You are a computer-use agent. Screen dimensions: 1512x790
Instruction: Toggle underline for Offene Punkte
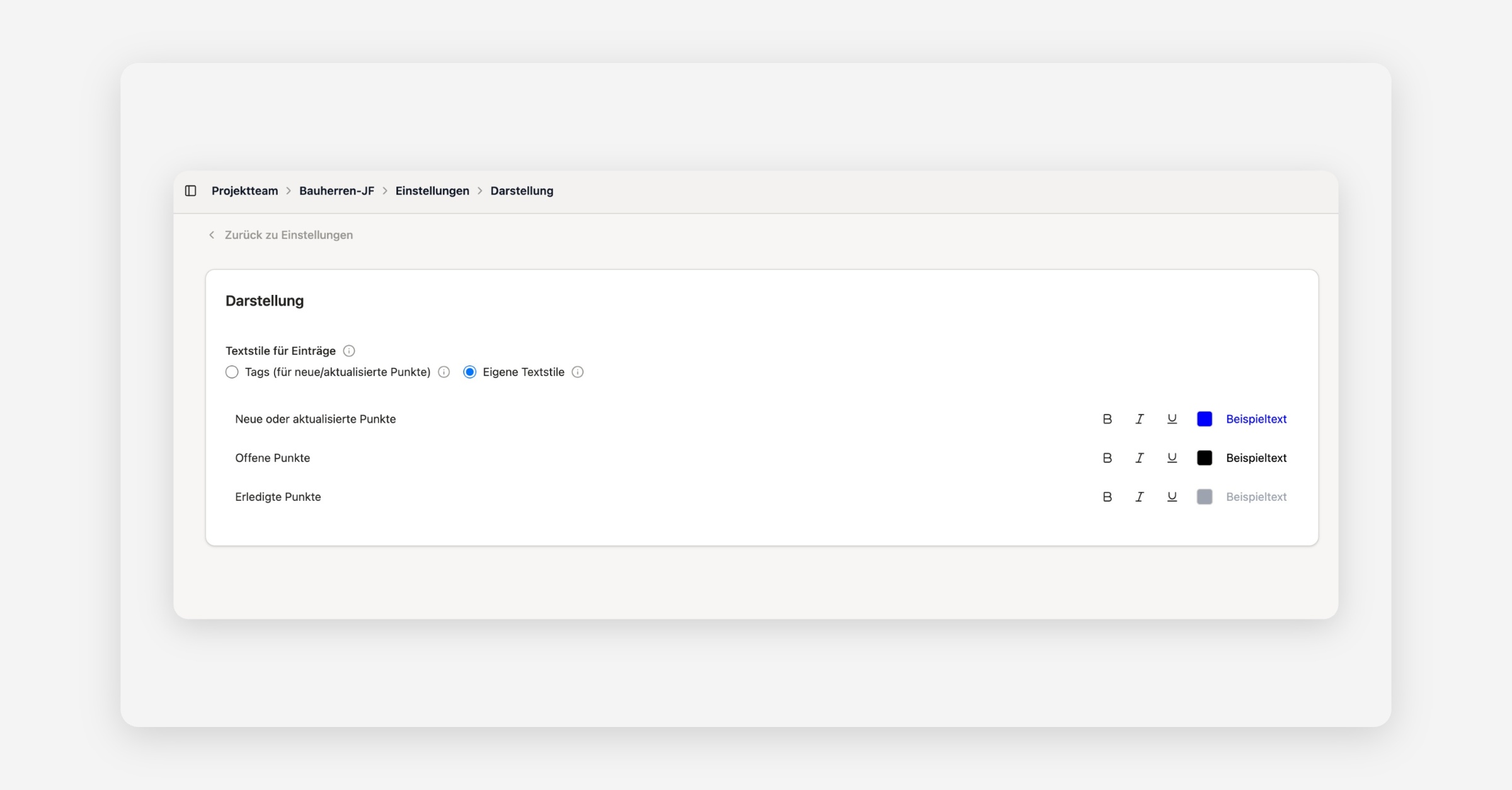point(1172,458)
